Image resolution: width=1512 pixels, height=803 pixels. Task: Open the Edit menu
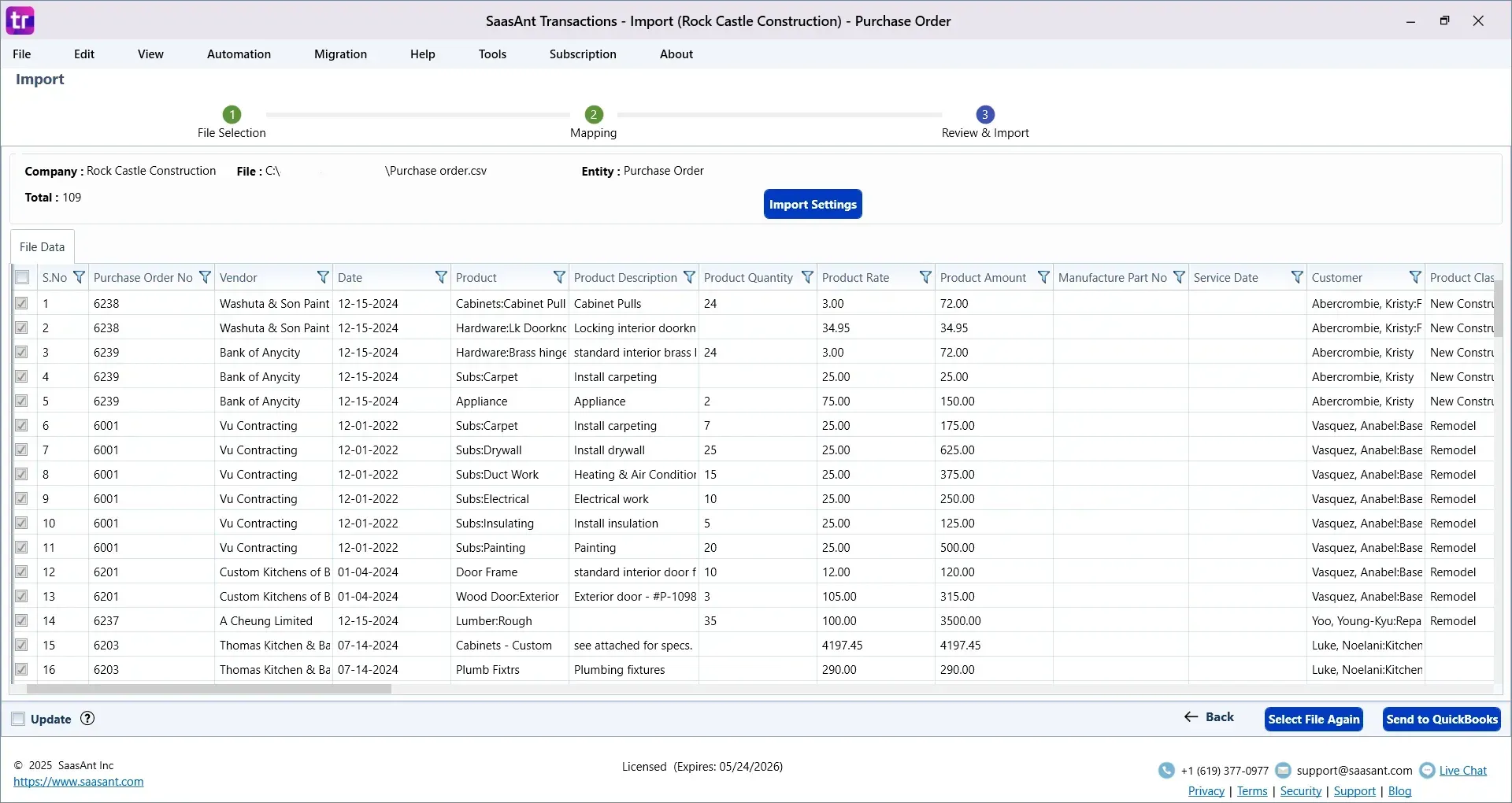[84, 54]
